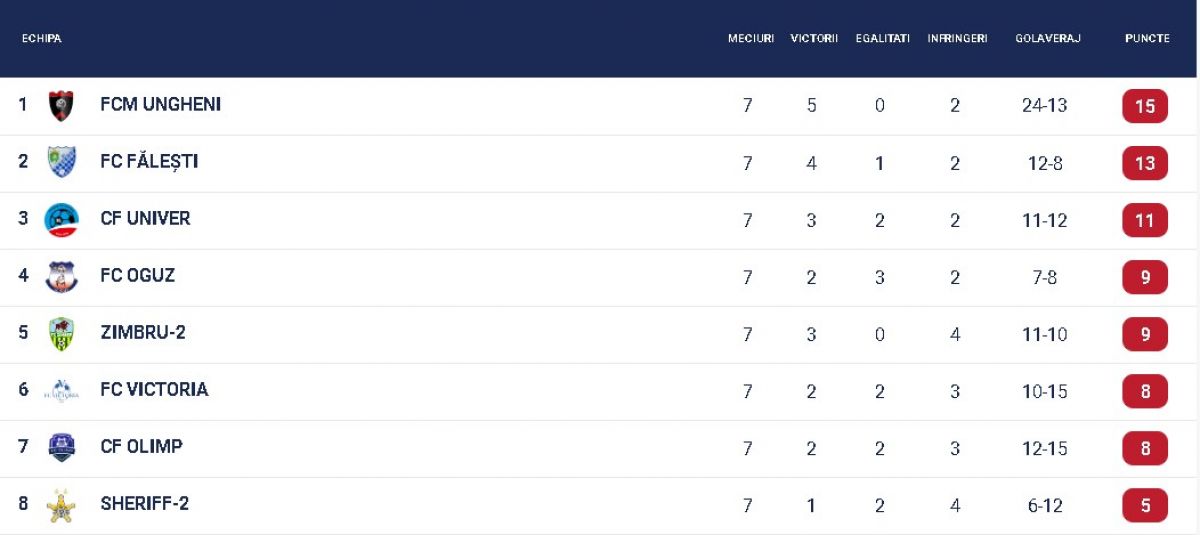
Task: Sort by the GOLAVERAJ column header
Action: tap(1047, 39)
